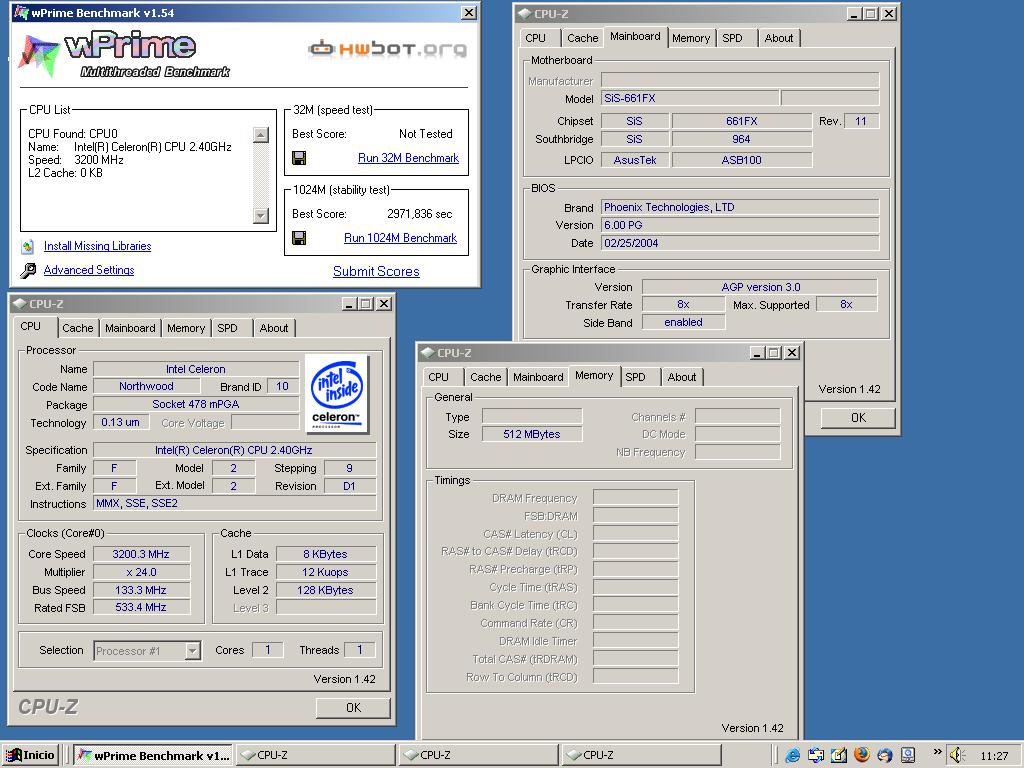Screen dimensions: 1024x768
Task: Open Outlook Express from quick launch
Action: (816, 756)
